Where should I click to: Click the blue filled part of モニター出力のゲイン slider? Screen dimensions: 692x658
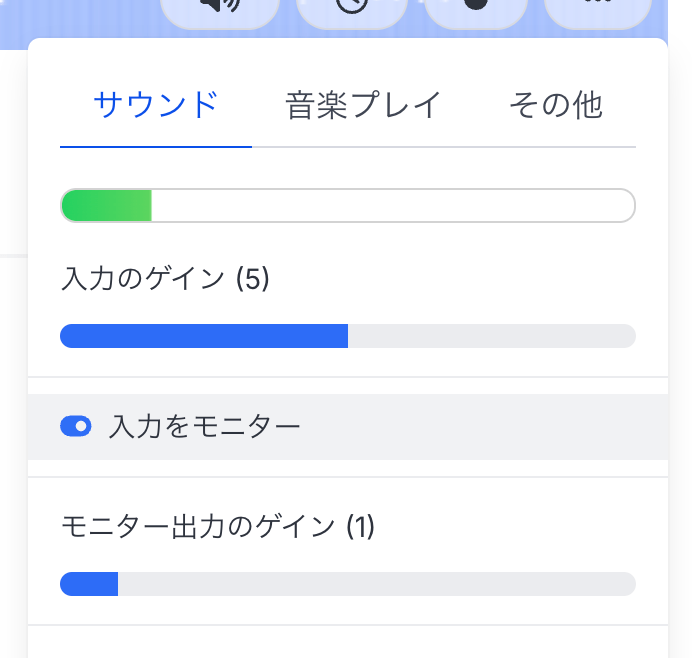[89, 584]
